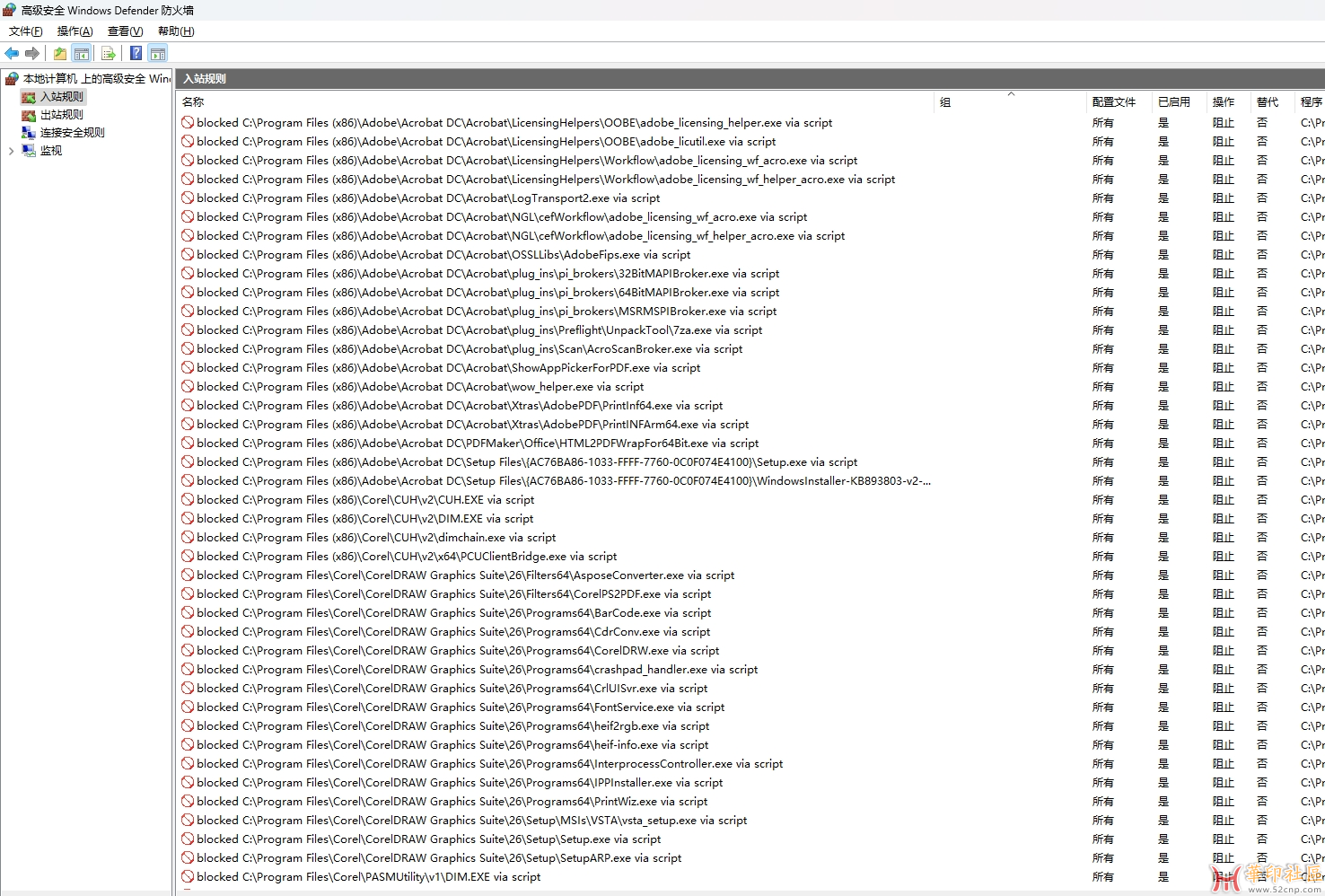Screen dimensions: 1325x896
Task: Toggle the console tree pane icon
Action: point(82,53)
